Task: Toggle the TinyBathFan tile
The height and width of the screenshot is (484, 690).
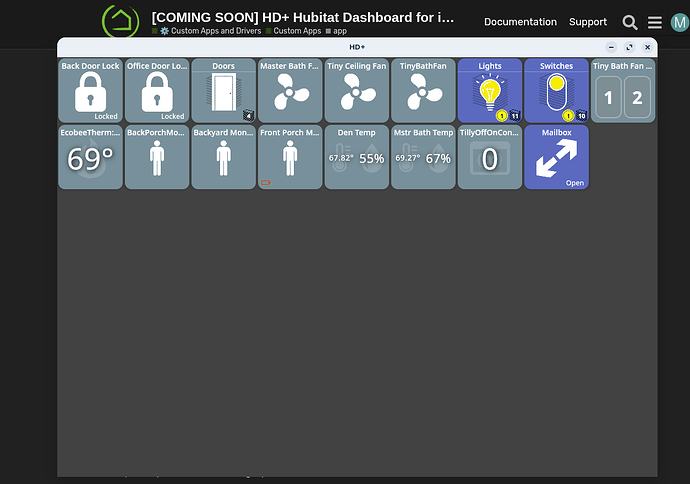Action: (423, 91)
